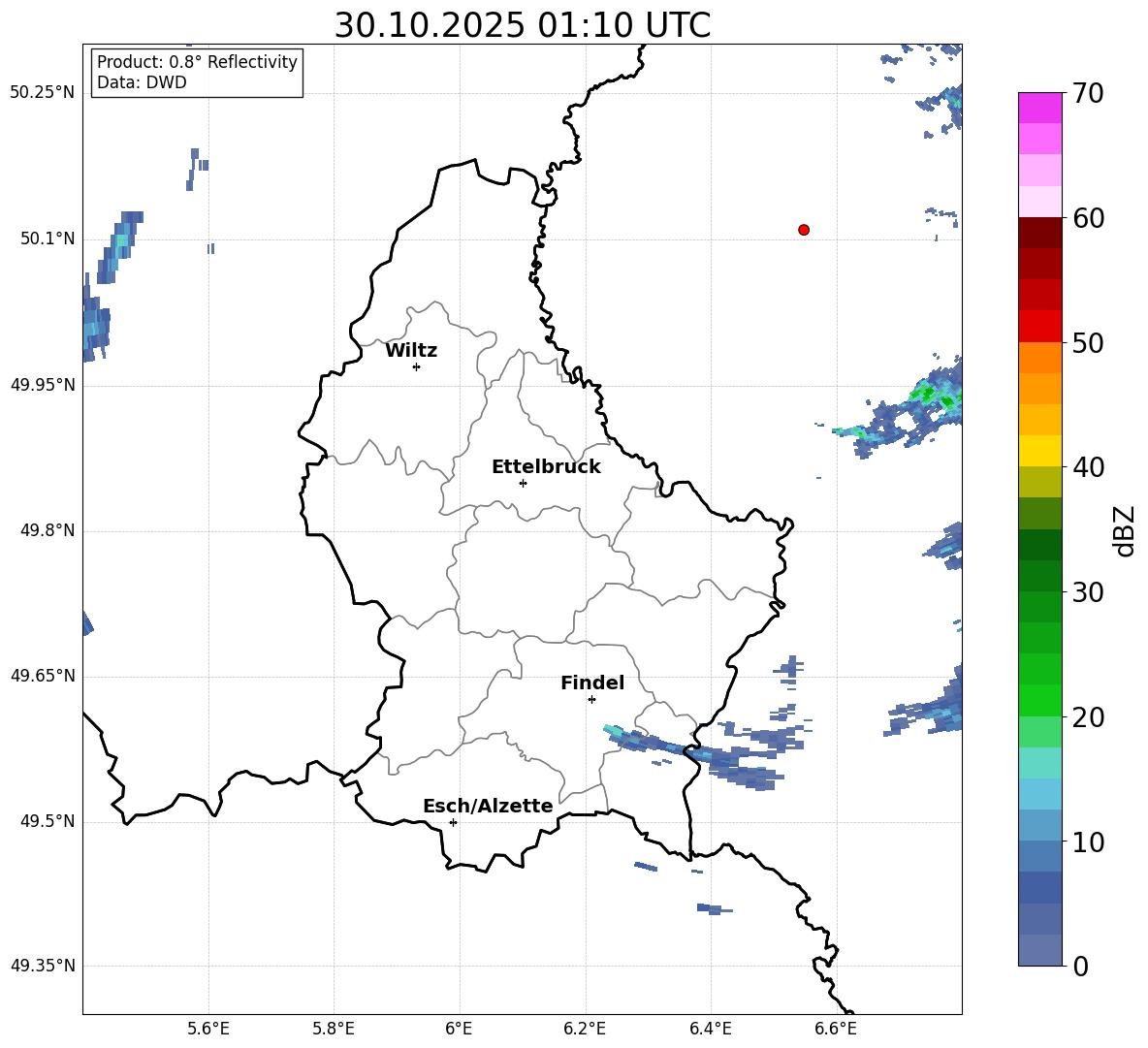This screenshot has width=1148, height=1048.
Task: Click the 5.8°E longitude label
Action: coord(334,1029)
